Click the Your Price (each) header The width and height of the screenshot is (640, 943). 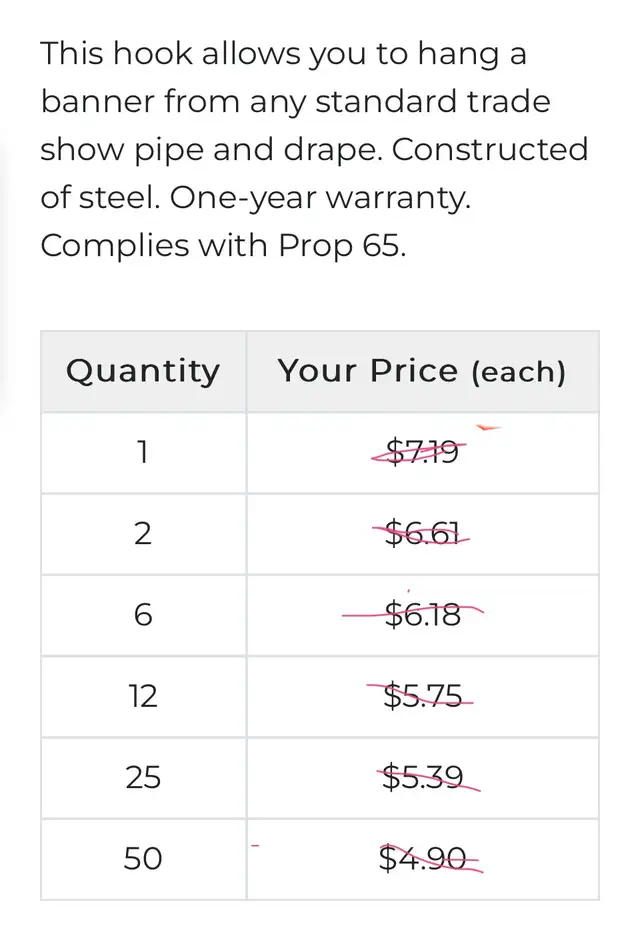point(422,371)
